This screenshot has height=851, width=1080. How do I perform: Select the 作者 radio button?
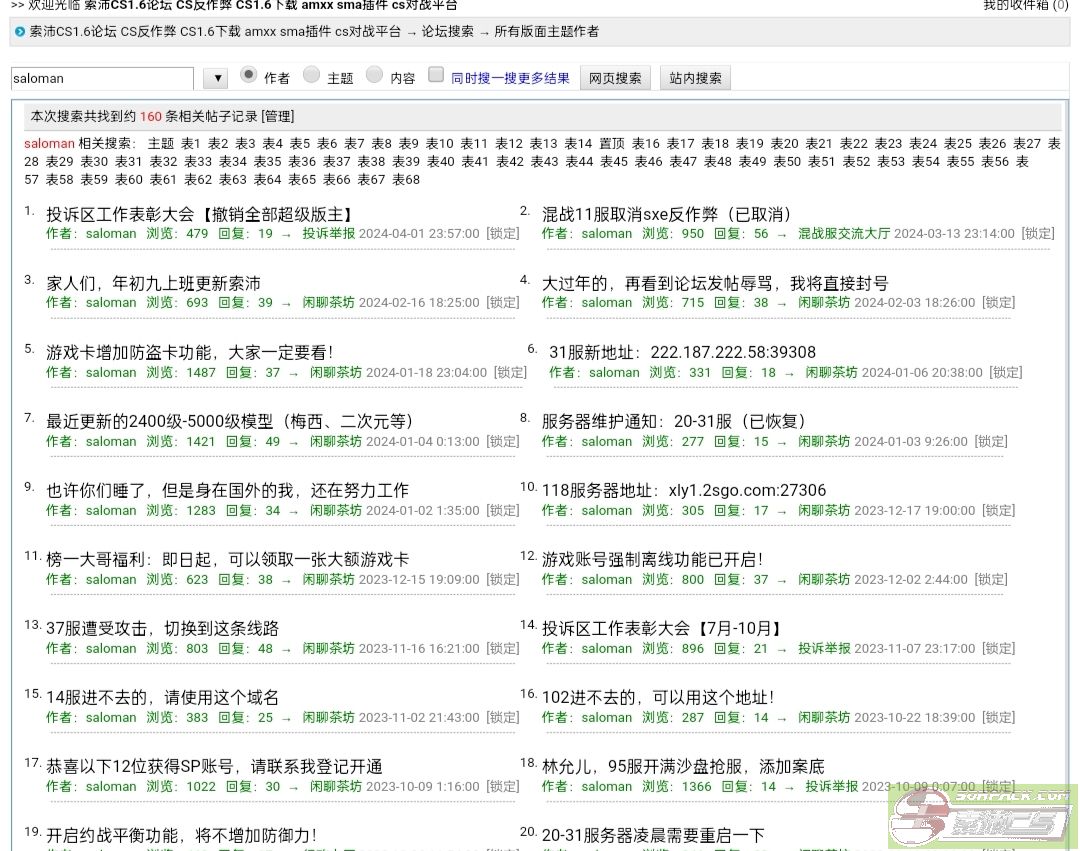coord(249,74)
